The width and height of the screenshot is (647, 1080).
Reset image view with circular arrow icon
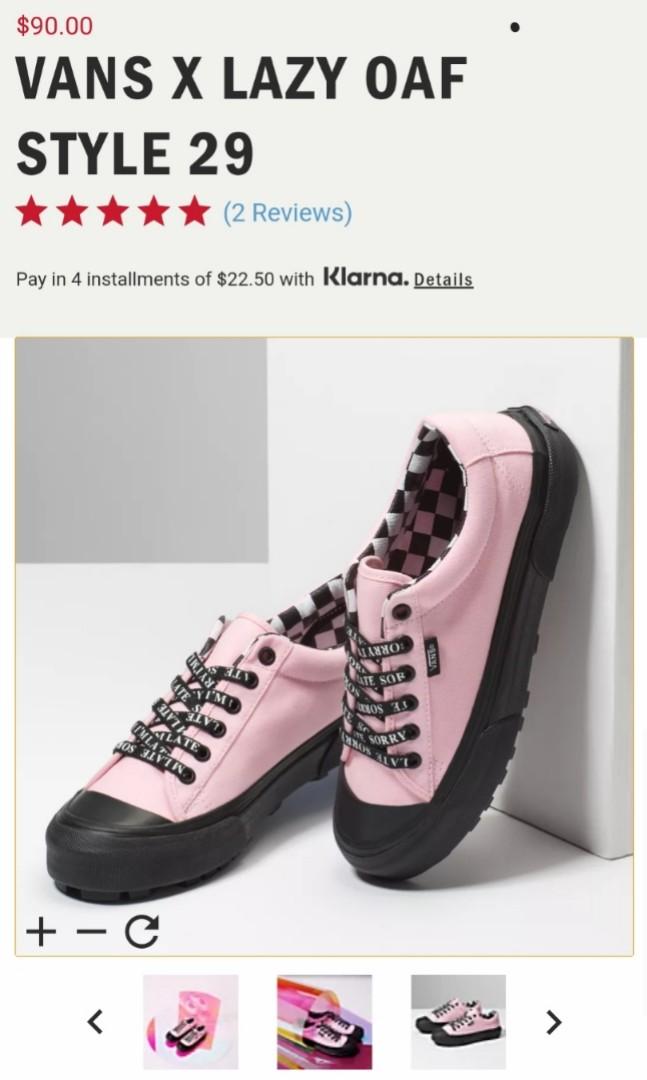[142, 932]
